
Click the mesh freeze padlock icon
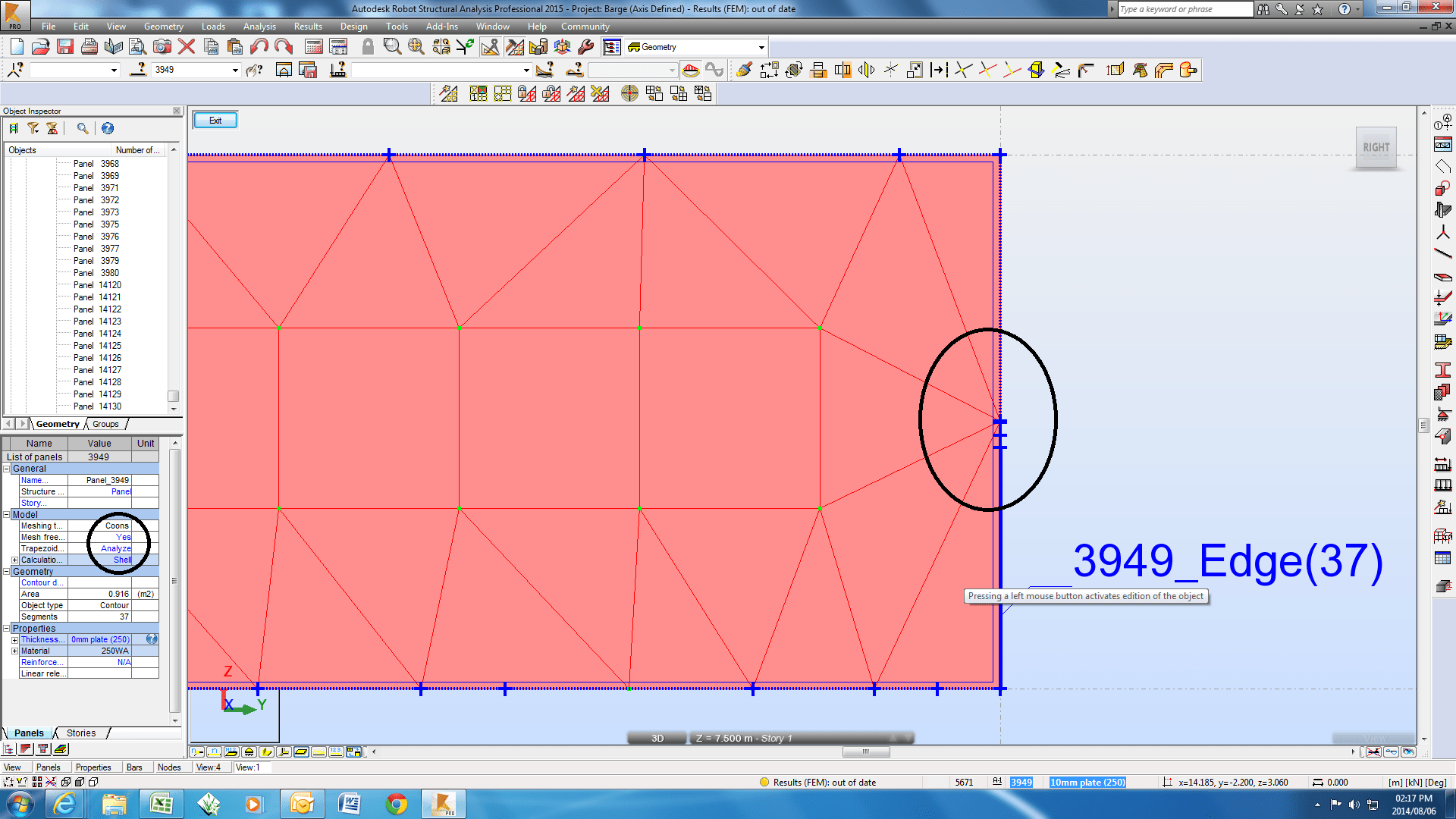[x=527, y=93]
